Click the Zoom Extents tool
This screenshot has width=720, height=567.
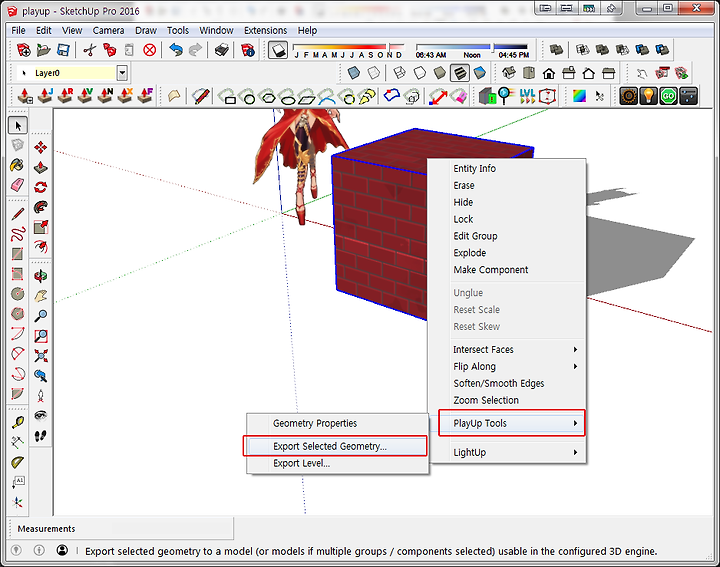coord(40,356)
